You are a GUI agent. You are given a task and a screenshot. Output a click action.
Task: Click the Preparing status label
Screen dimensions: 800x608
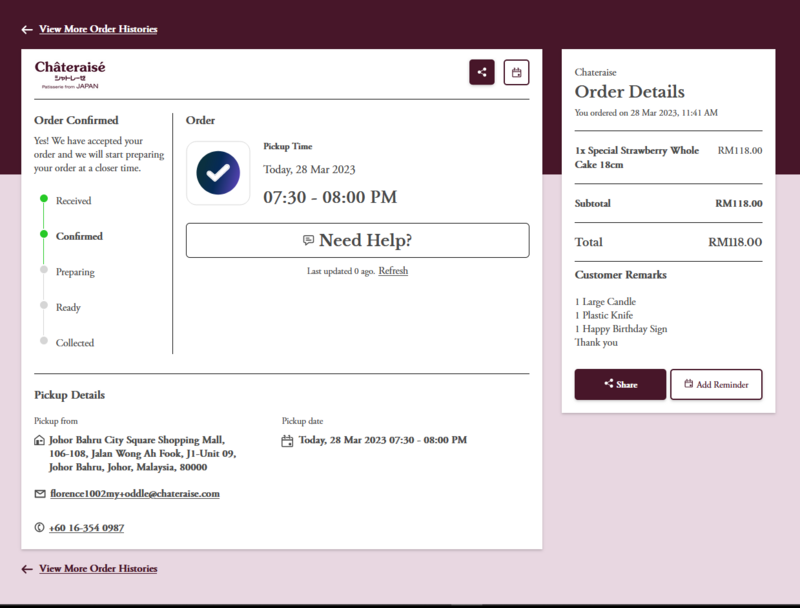(75, 272)
